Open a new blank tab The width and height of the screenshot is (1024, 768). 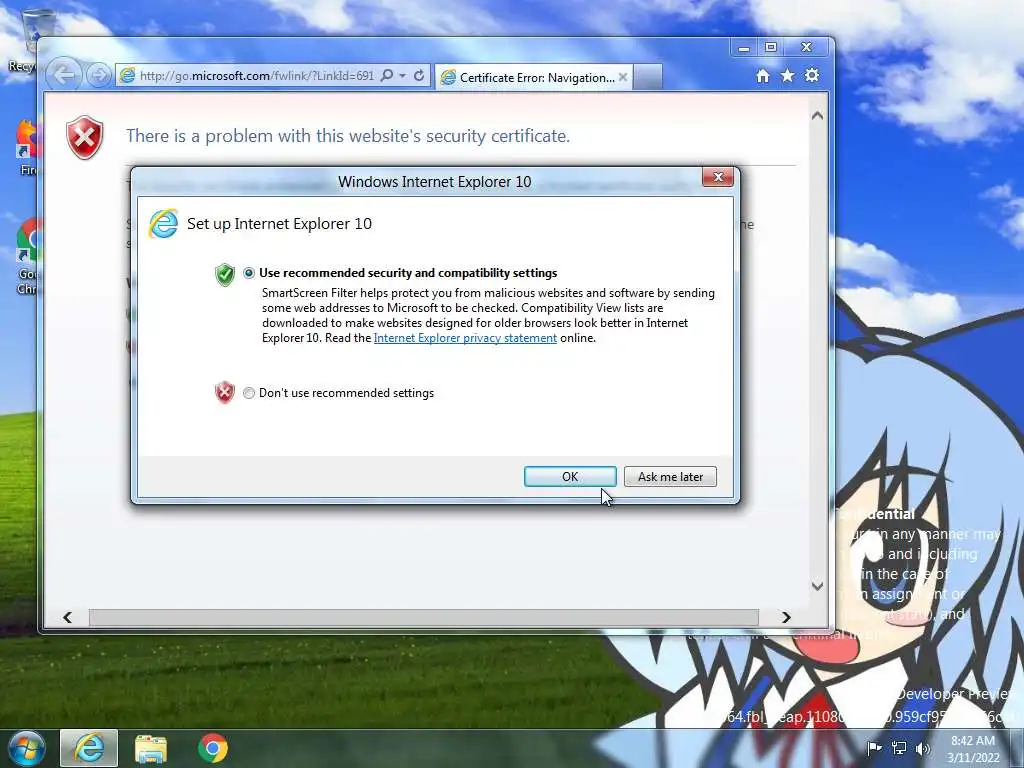(648, 78)
